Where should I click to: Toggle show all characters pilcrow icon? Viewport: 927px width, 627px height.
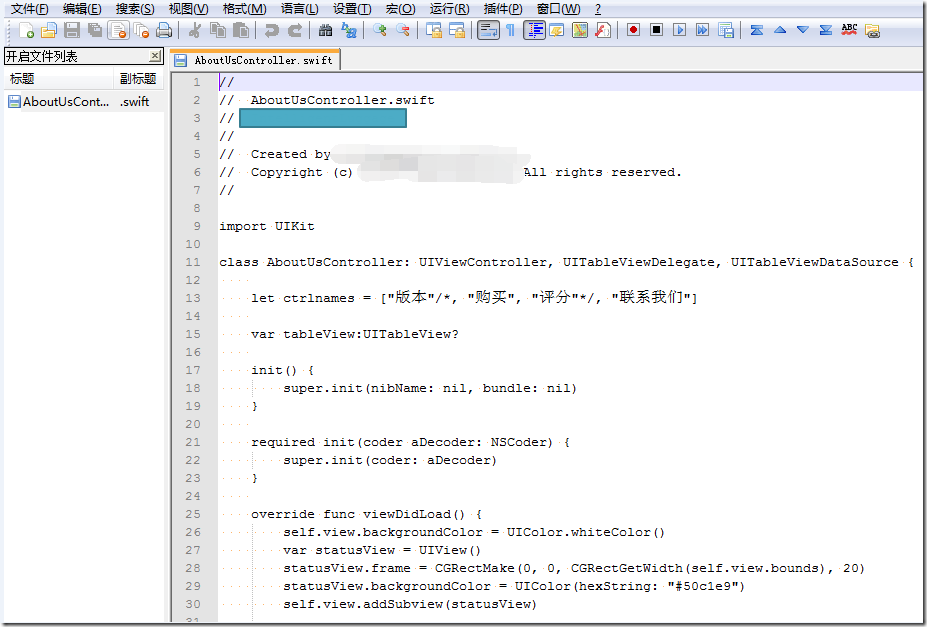pyautogui.click(x=511, y=30)
